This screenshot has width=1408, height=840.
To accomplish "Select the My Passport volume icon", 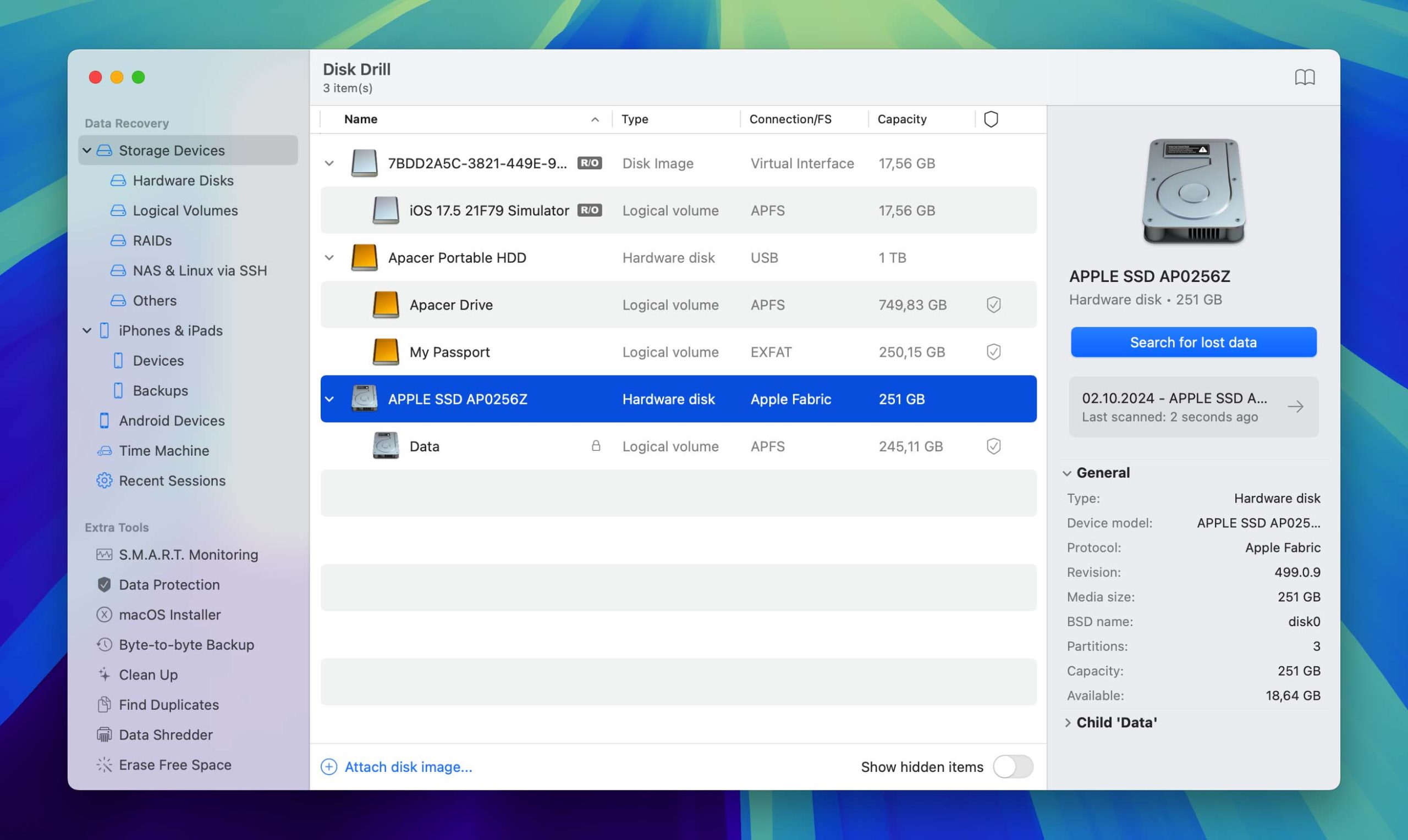I will 386,352.
